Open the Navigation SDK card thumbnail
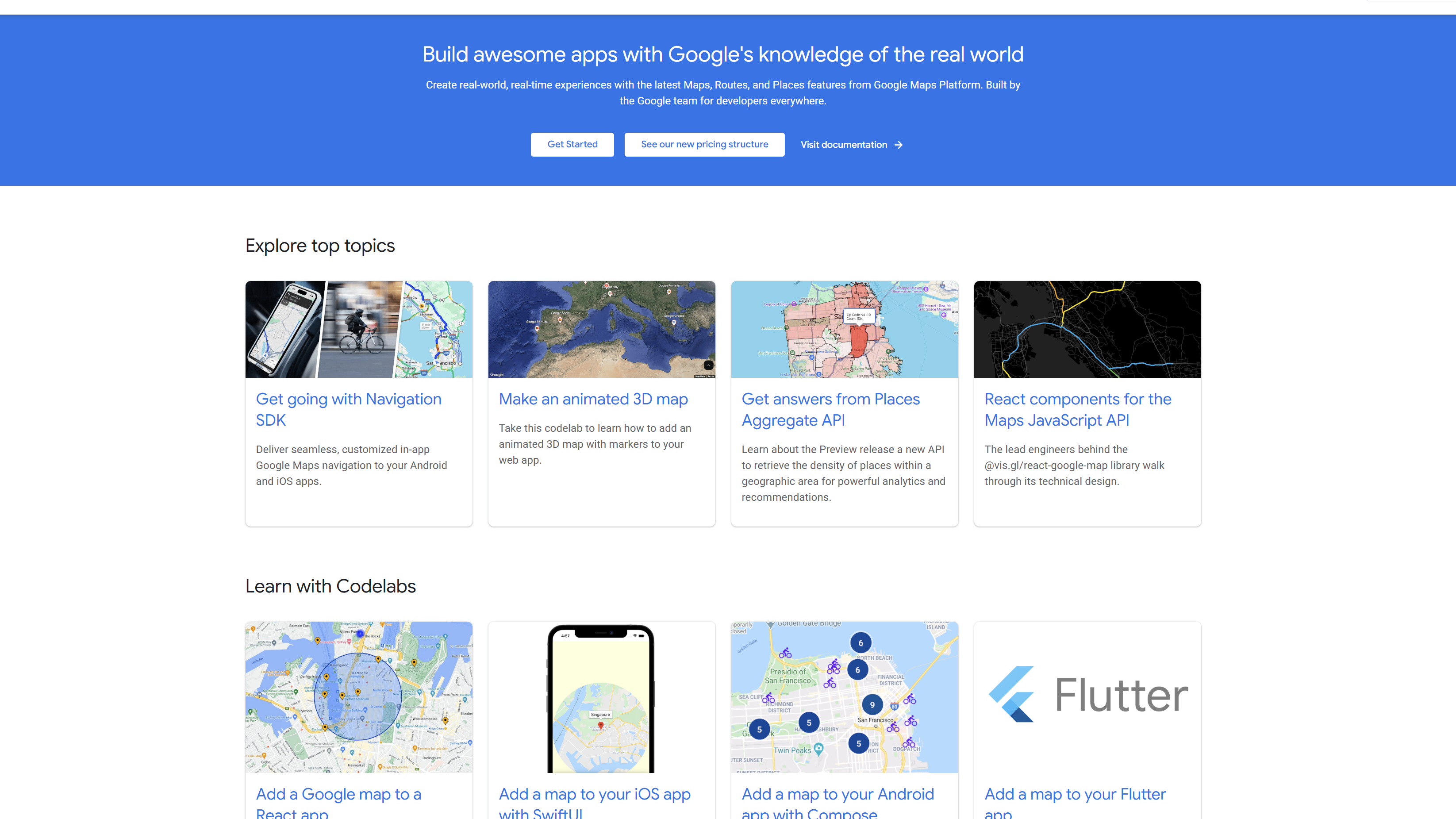This screenshot has width=1456, height=819. 359,329
